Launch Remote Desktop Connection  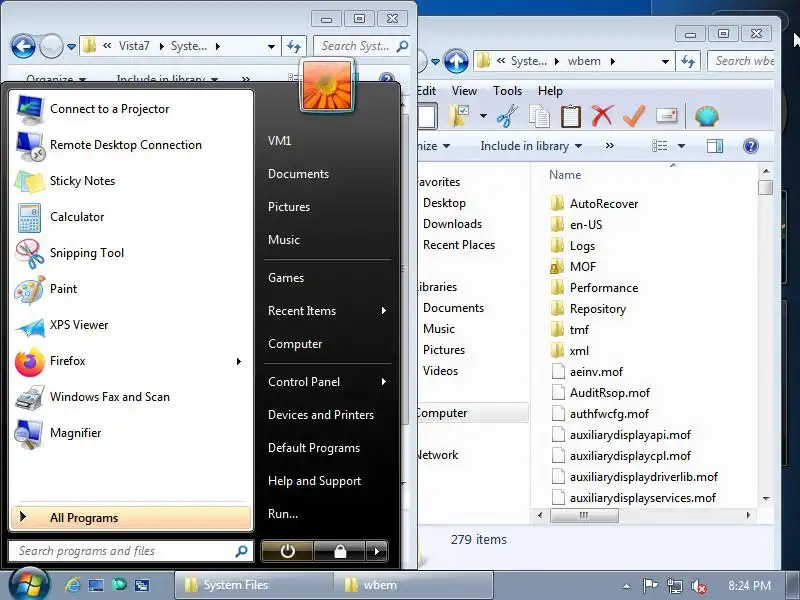click(131, 145)
